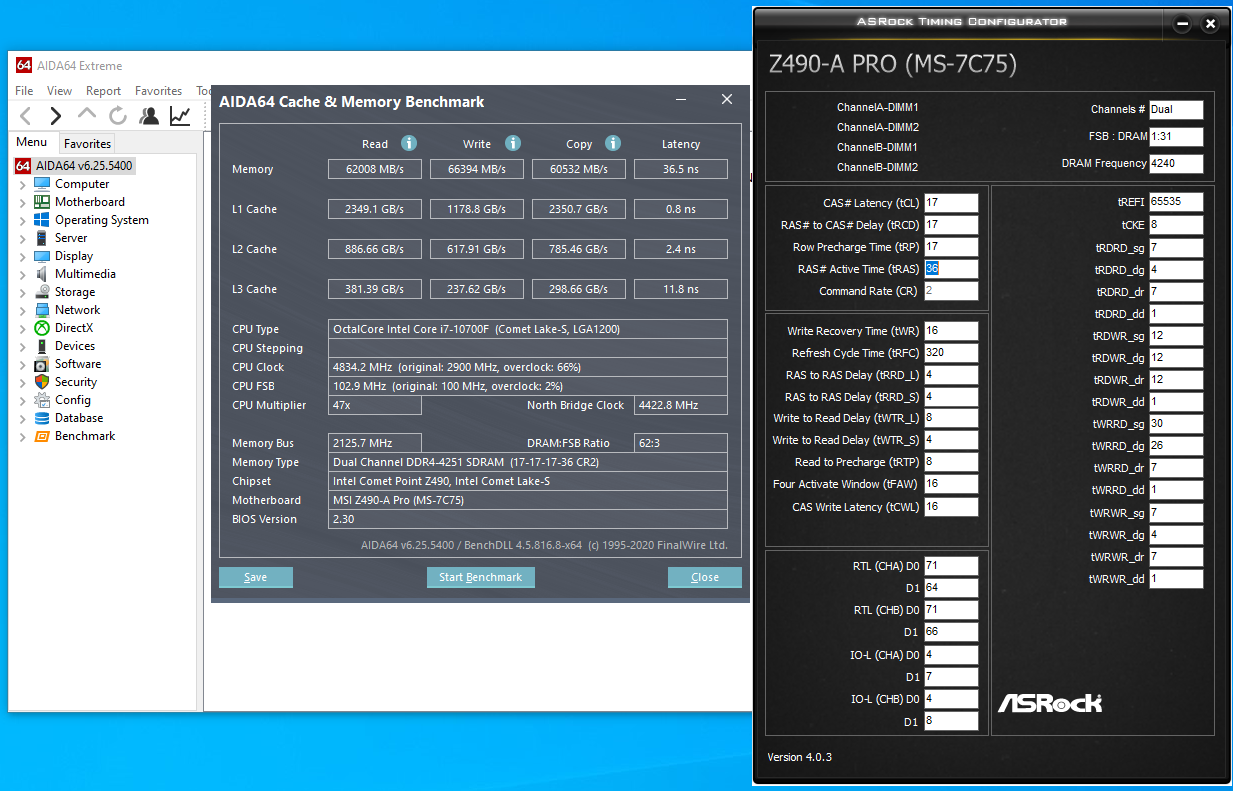The height and width of the screenshot is (791, 1233).
Task: Click the Write column info icon
Action: pyautogui.click(x=512, y=143)
